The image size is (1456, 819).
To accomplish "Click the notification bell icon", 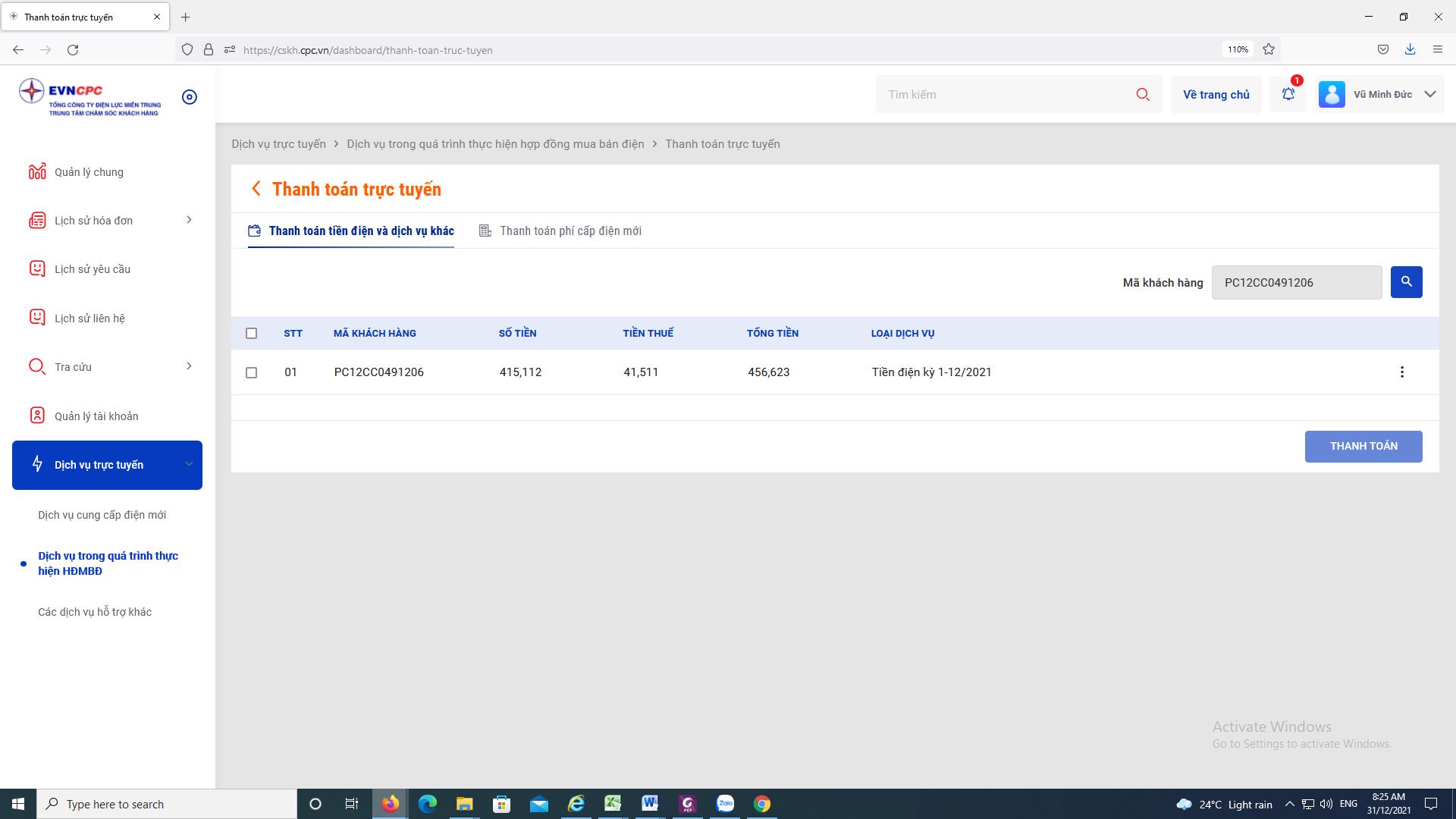I will [1288, 94].
